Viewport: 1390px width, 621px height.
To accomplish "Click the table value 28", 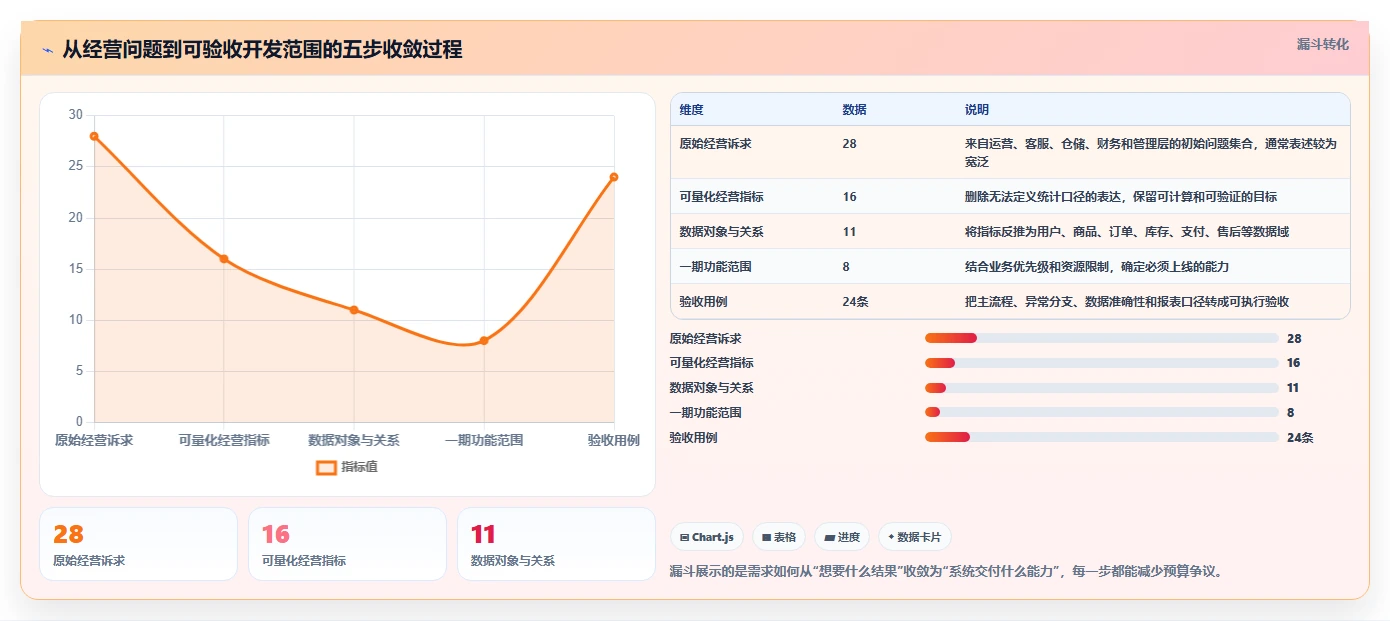I will (x=849, y=144).
